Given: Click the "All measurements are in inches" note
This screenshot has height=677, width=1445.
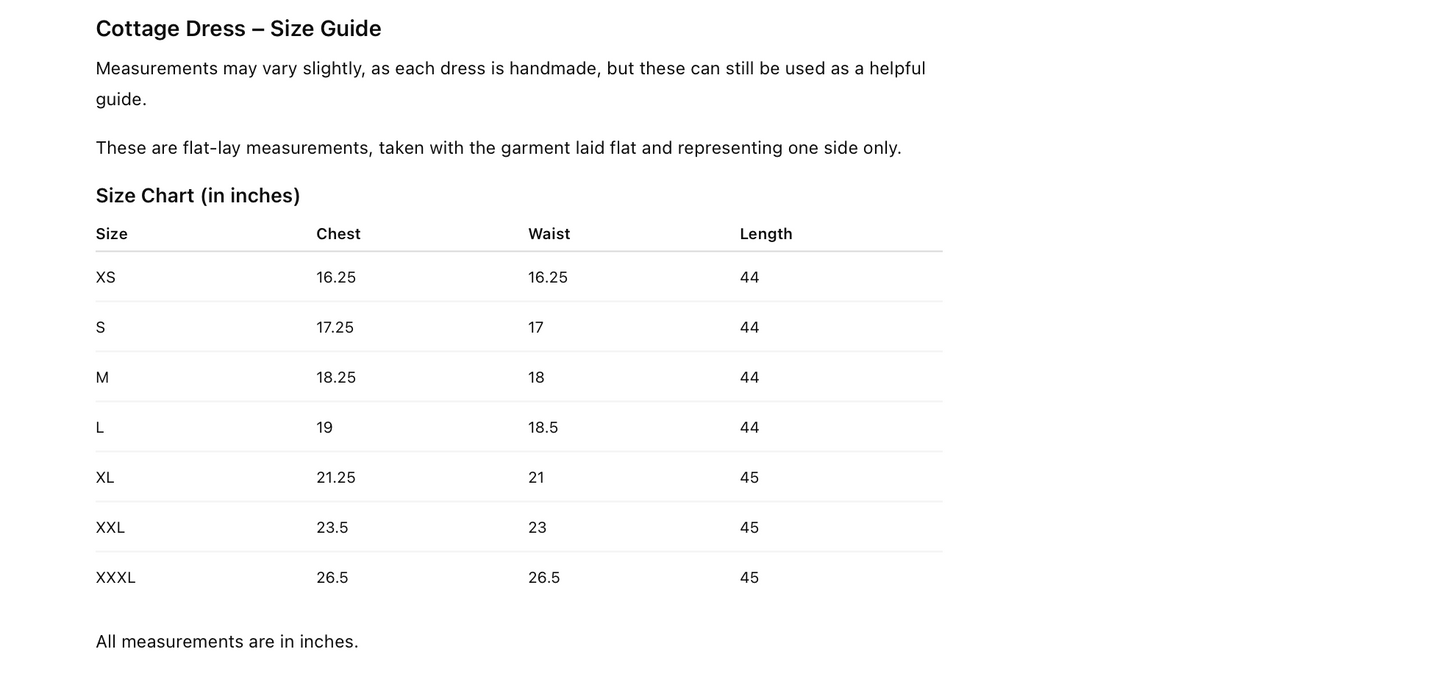Looking at the screenshot, I should pos(227,642).
